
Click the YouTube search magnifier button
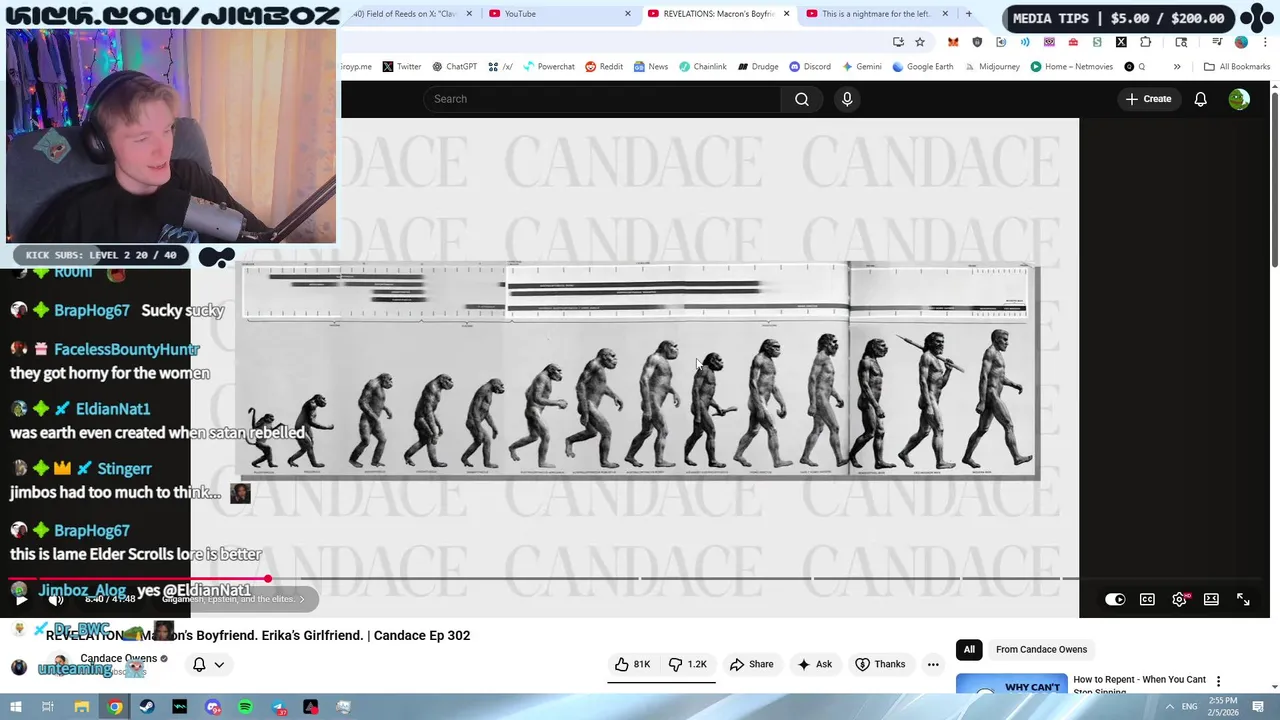(x=801, y=99)
